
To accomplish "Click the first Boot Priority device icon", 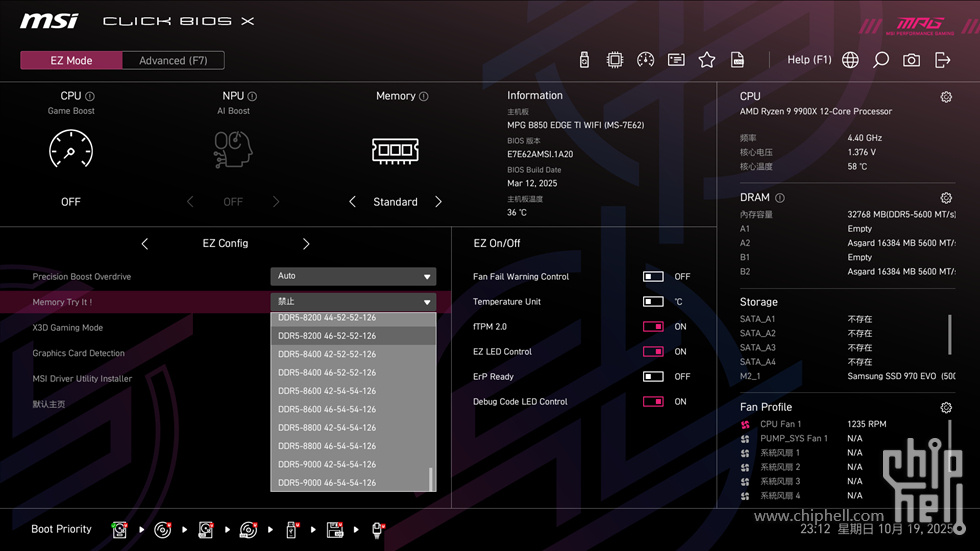I will [120, 529].
